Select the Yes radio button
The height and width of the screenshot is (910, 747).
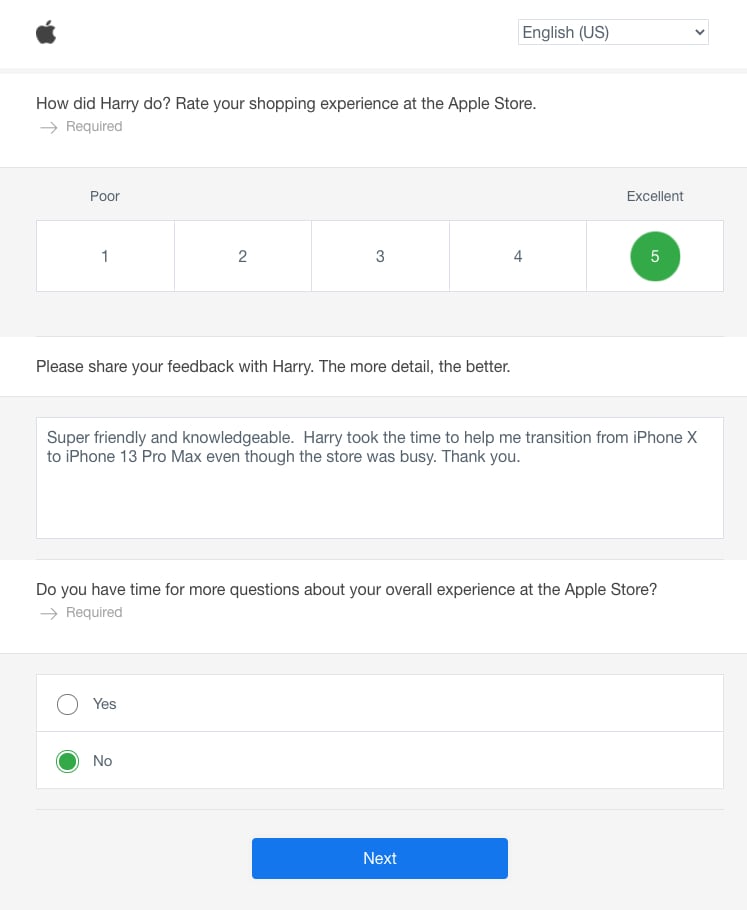[x=67, y=704]
